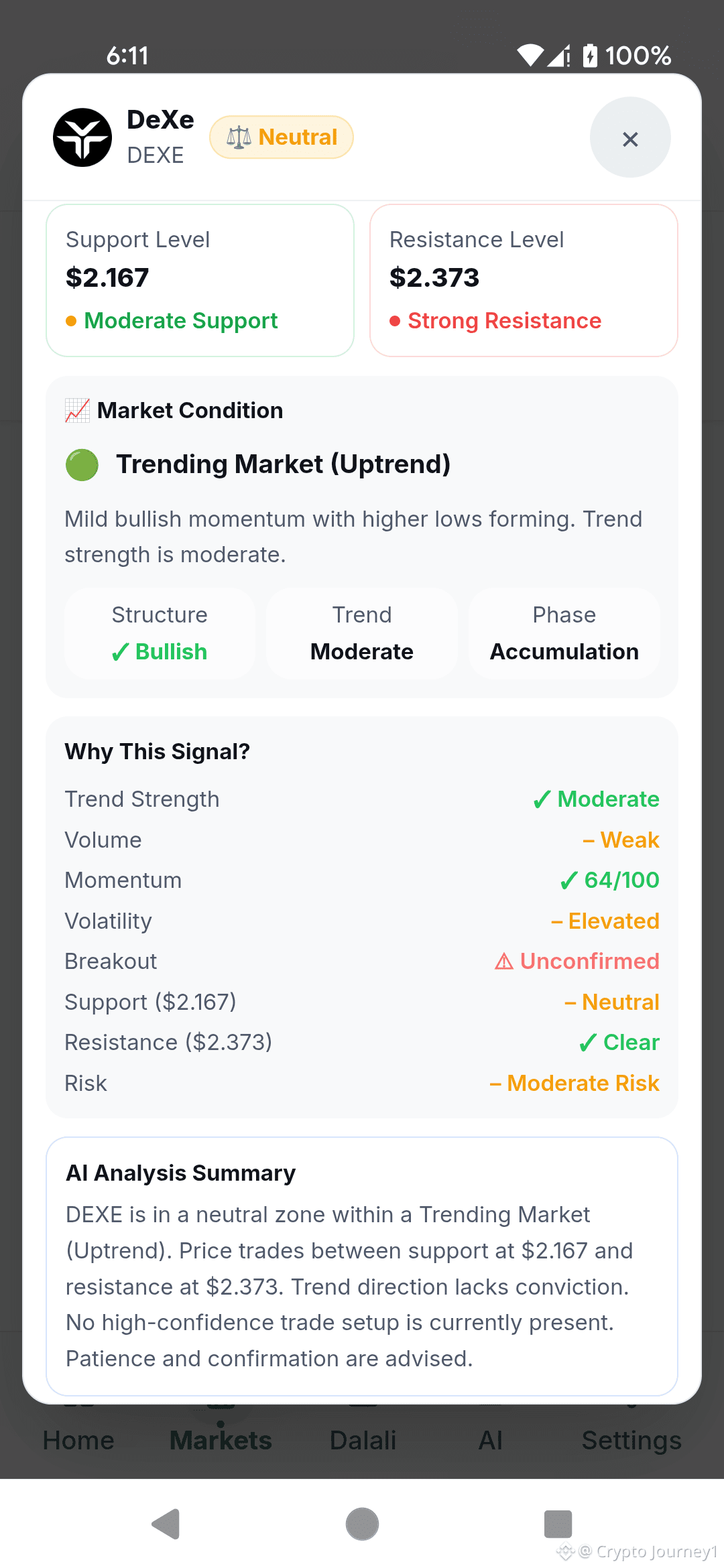Tap the Neutral signal badge

click(282, 137)
